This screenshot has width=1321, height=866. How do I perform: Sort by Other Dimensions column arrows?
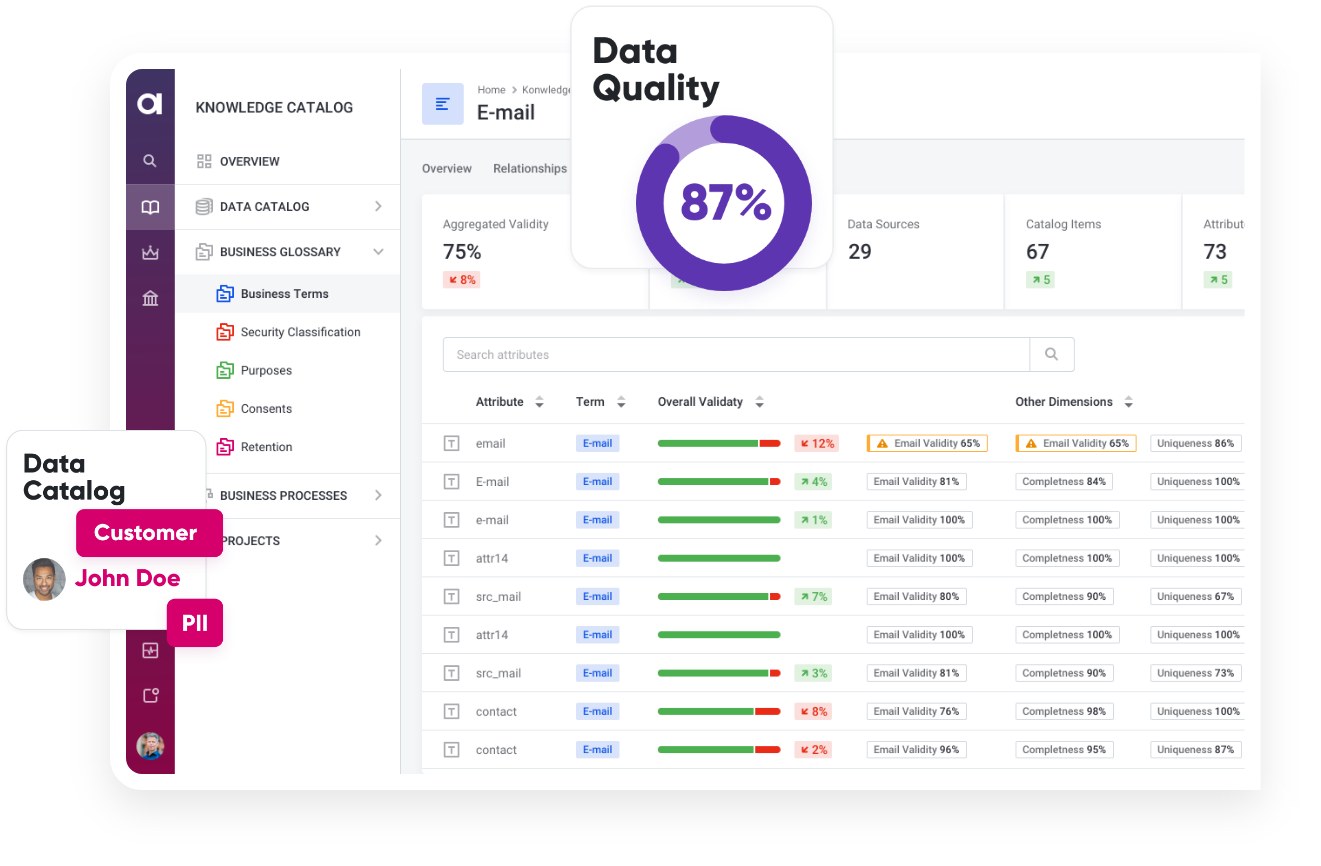[x=1129, y=402]
